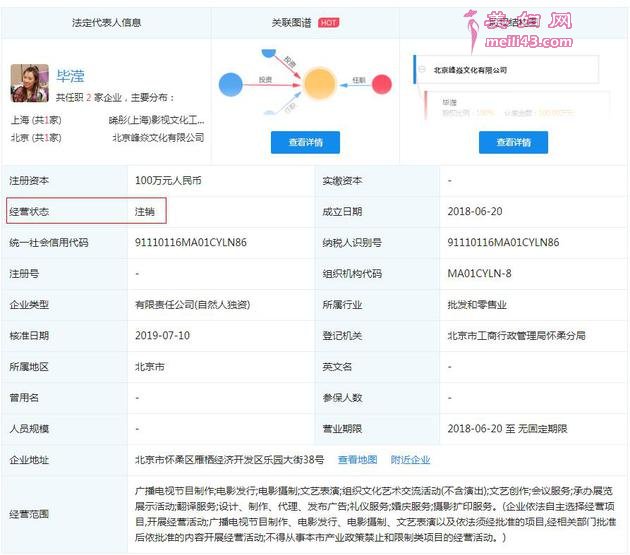
Task: Click the 北京市工商行政管理局怀柔分局 registration authority
Action: [516, 336]
